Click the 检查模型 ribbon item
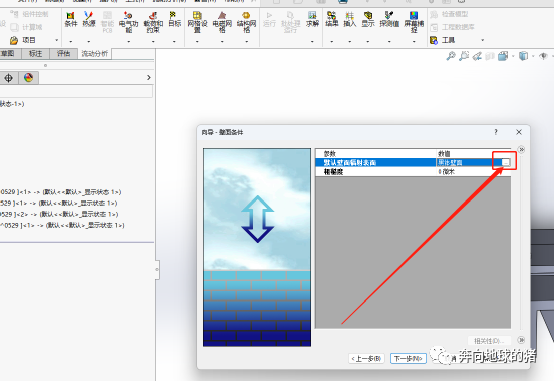This screenshot has width=554, height=381. tap(449, 14)
